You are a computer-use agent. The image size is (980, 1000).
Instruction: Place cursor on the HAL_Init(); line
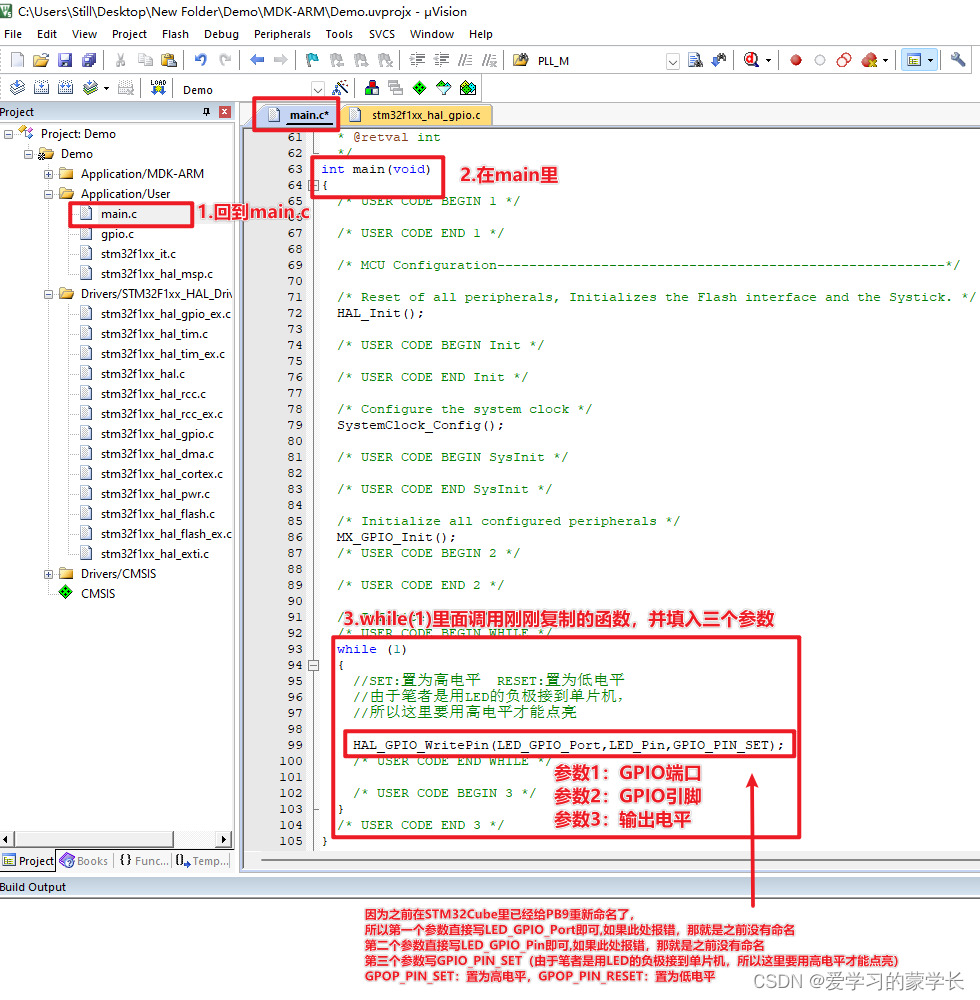tap(380, 313)
